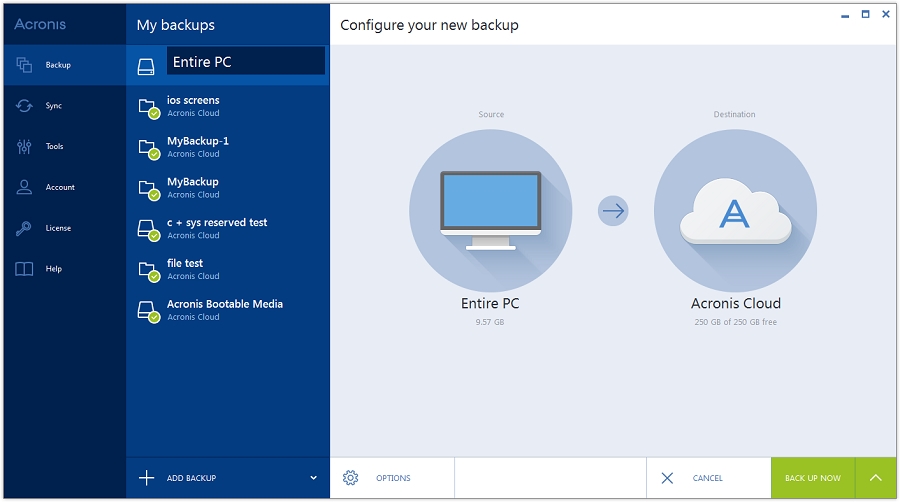Click the Entire PC source label
Viewport: 900px width, 502px height.
tap(490, 303)
